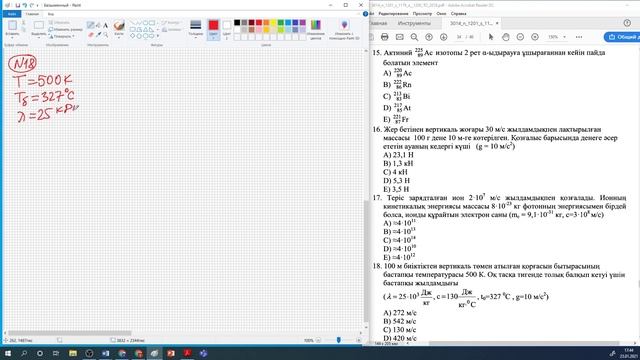Open the shape Outline dropdown in Paint
This screenshot has width=640, height=360.
pyautogui.click(x=171, y=23)
